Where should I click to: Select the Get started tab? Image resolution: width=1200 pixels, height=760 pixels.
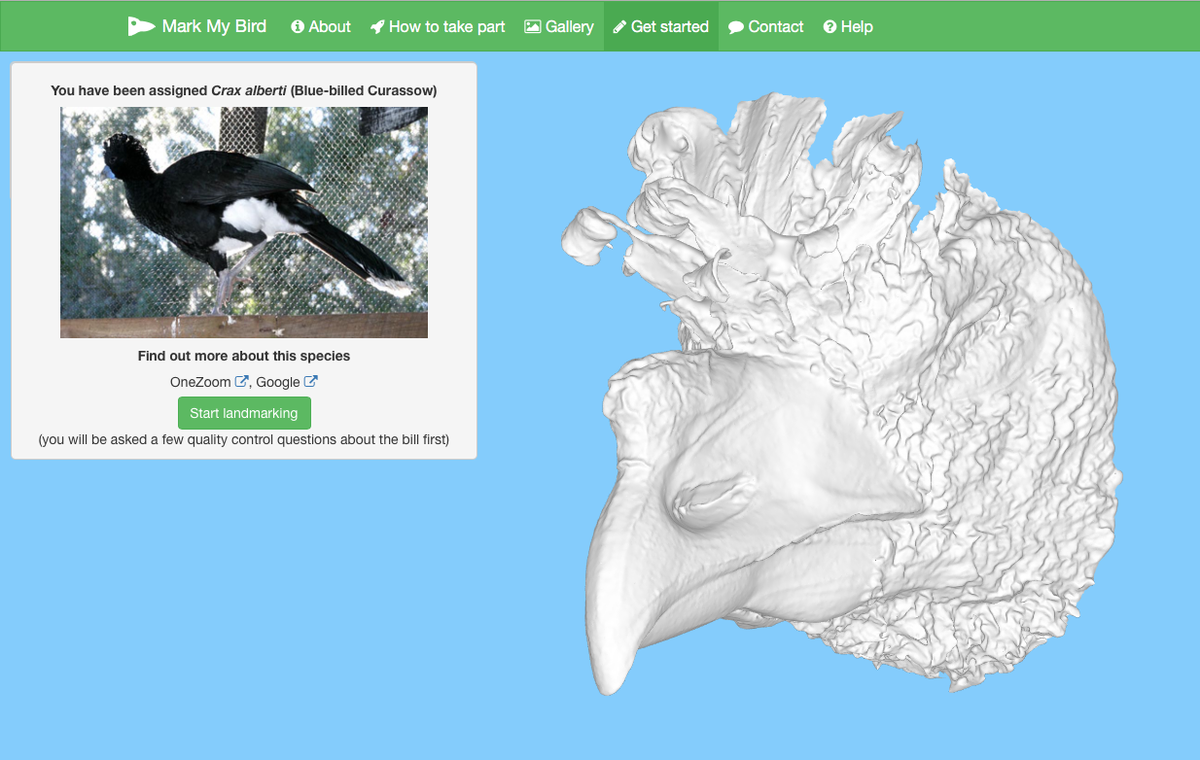[x=661, y=27]
